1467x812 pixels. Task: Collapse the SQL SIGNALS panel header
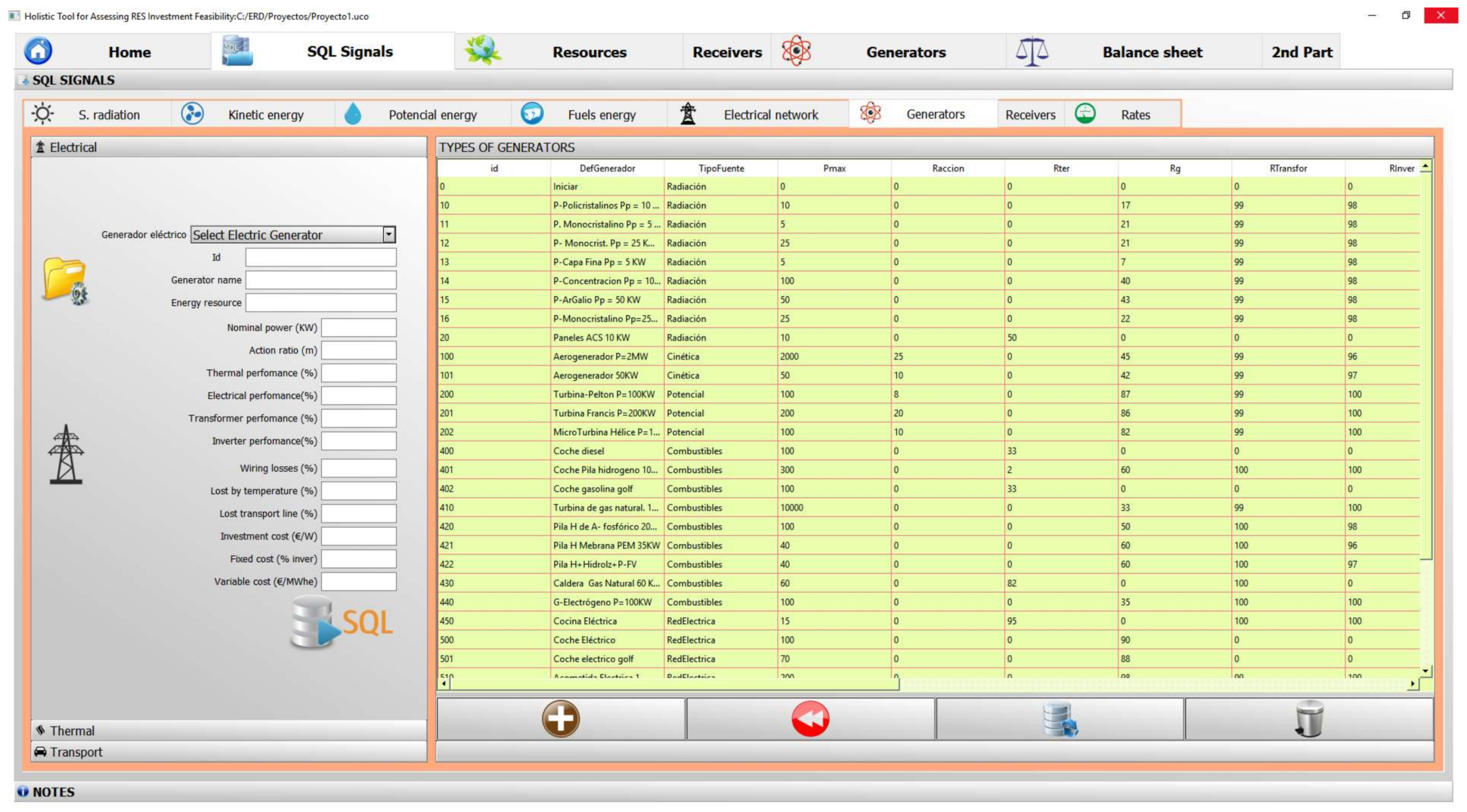(x=73, y=80)
